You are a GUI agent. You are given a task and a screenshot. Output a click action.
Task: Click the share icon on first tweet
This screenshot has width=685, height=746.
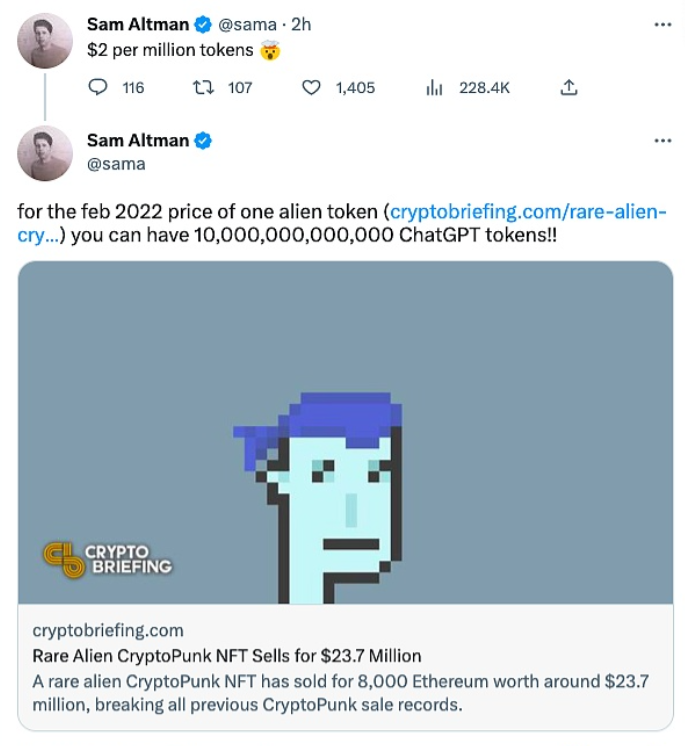[568, 88]
